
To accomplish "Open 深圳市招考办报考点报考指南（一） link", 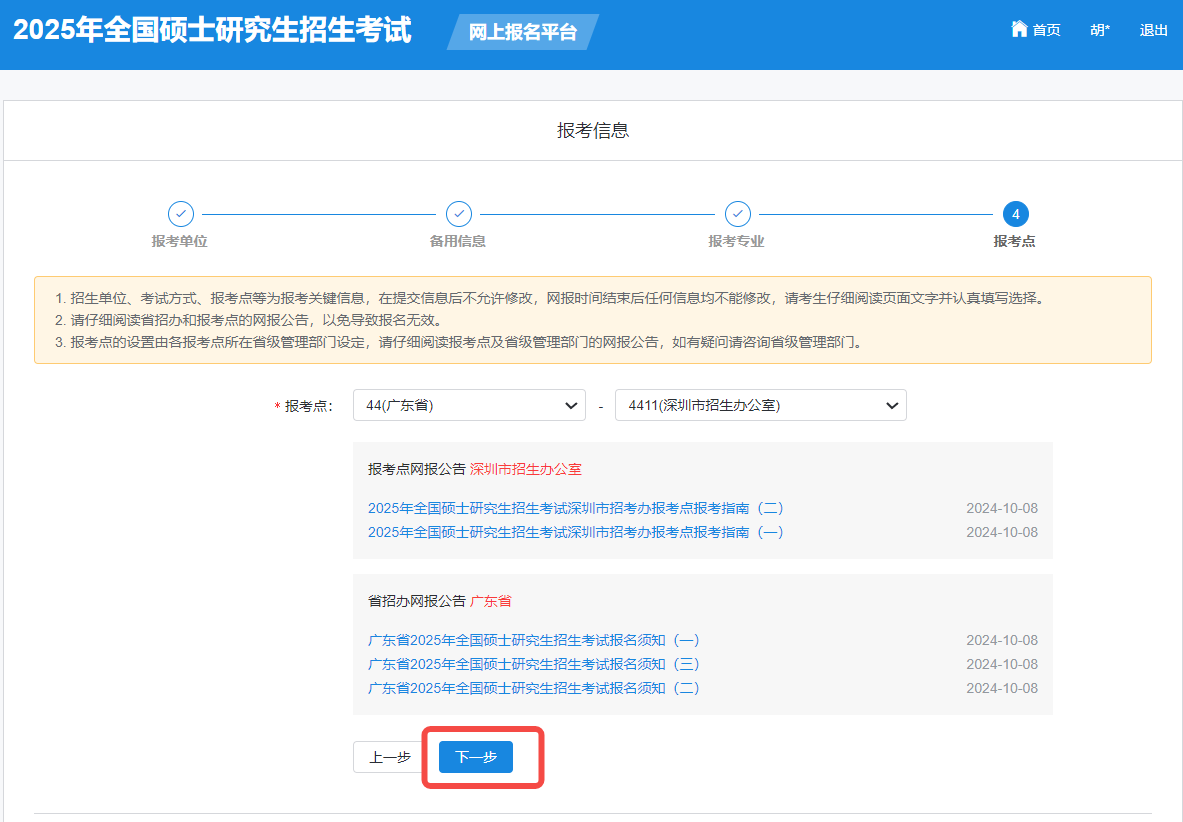I will 575,532.
